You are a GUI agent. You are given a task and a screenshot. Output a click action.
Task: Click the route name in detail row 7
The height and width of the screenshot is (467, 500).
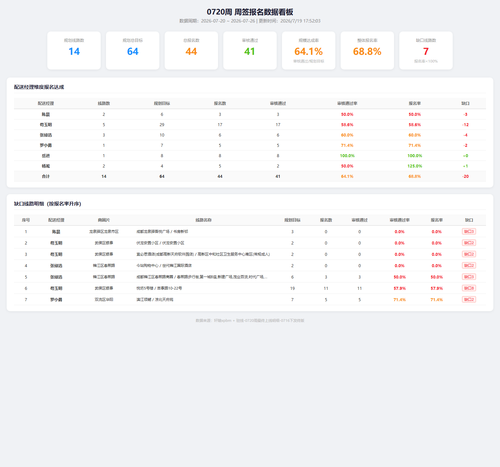click(155, 300)
